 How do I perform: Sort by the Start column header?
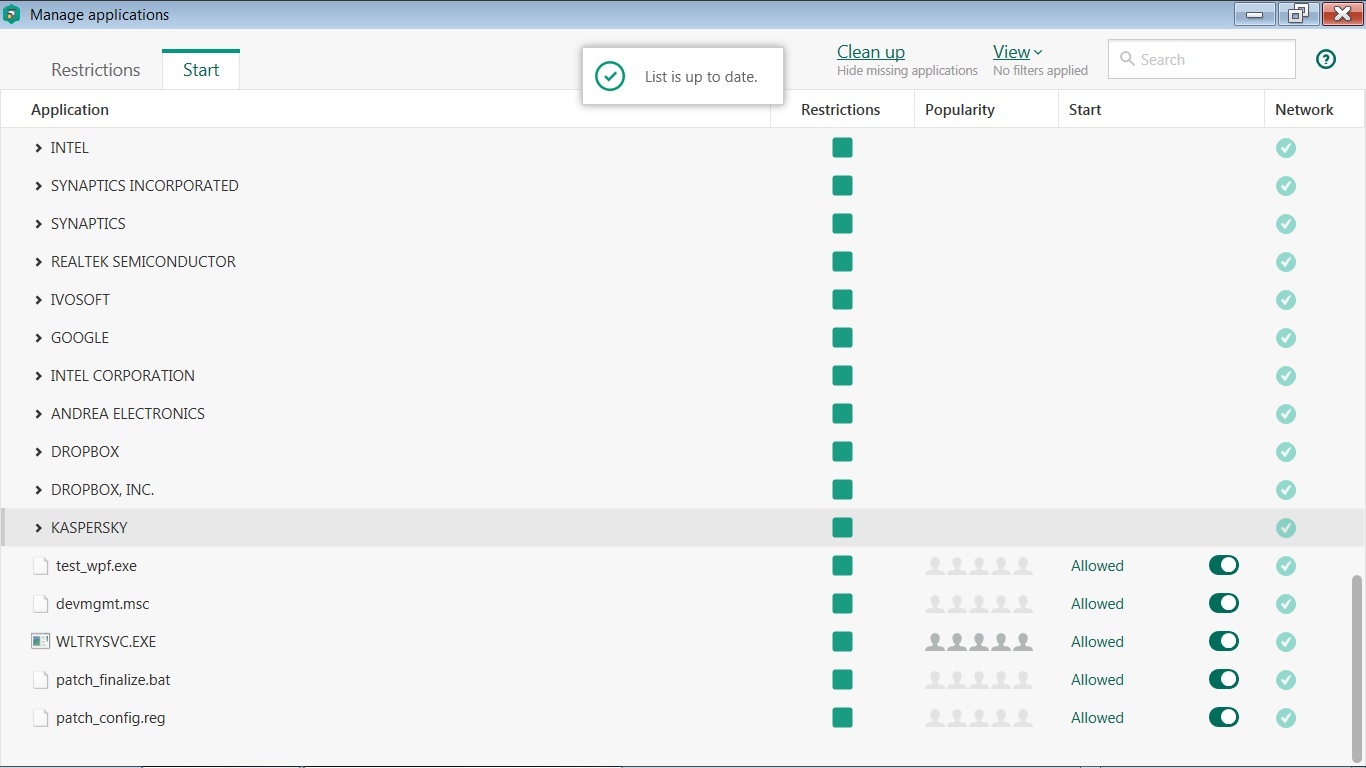[1085, 110]
